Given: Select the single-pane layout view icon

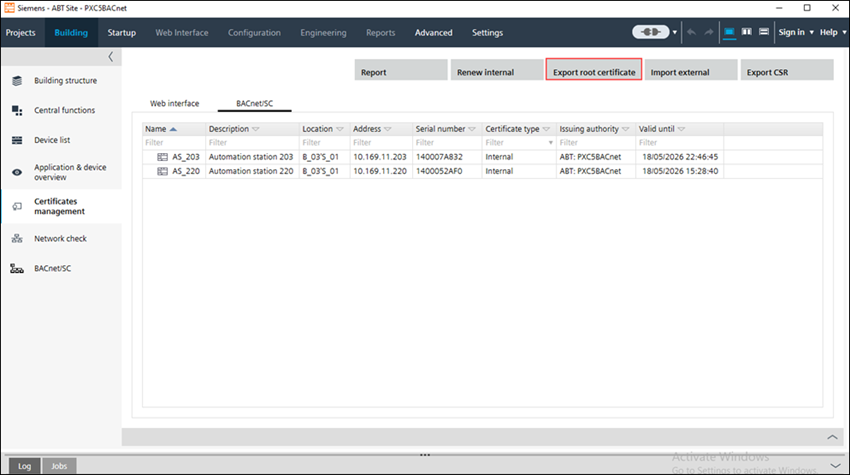Looking at the screenshot, I should (730, 32).
